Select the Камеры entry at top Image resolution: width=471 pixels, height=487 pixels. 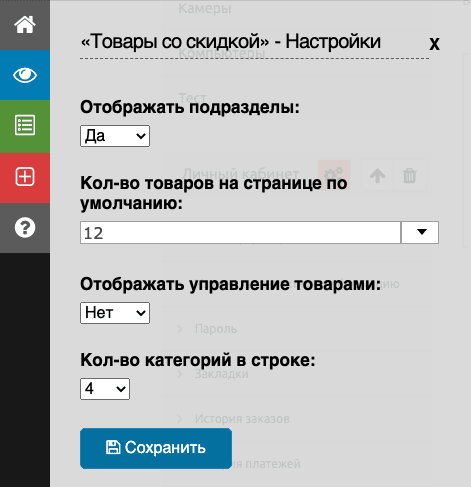[205, 8]
